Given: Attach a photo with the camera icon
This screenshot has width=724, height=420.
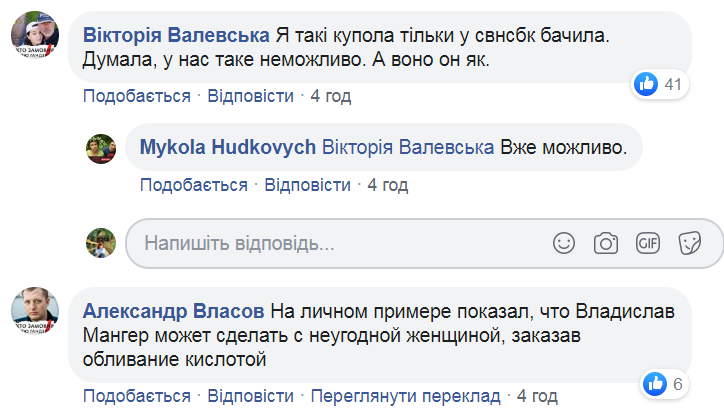Looking at the screenshot, I should [605, 242].
